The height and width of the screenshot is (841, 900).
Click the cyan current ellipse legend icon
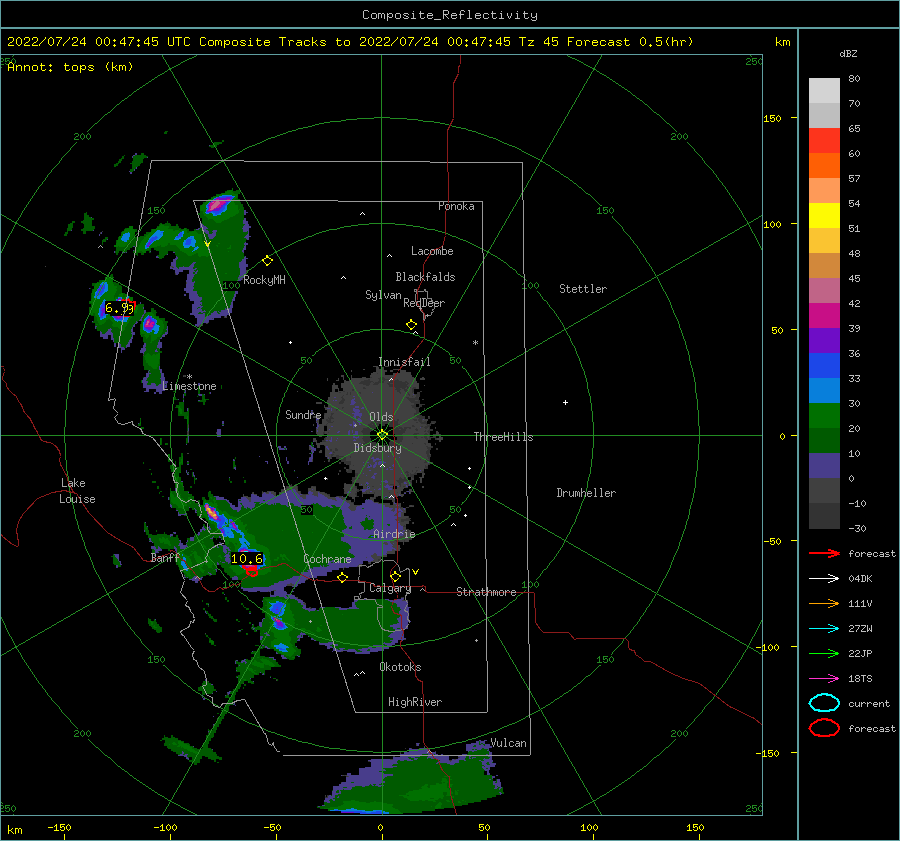tap(824, 703)
